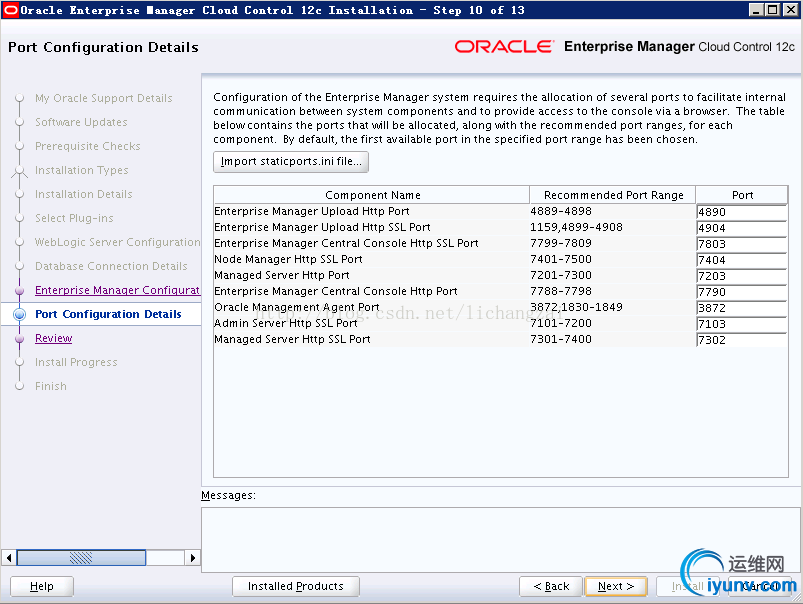Click range value 4889-4898
803x604 pixels.
pos(561,211)
